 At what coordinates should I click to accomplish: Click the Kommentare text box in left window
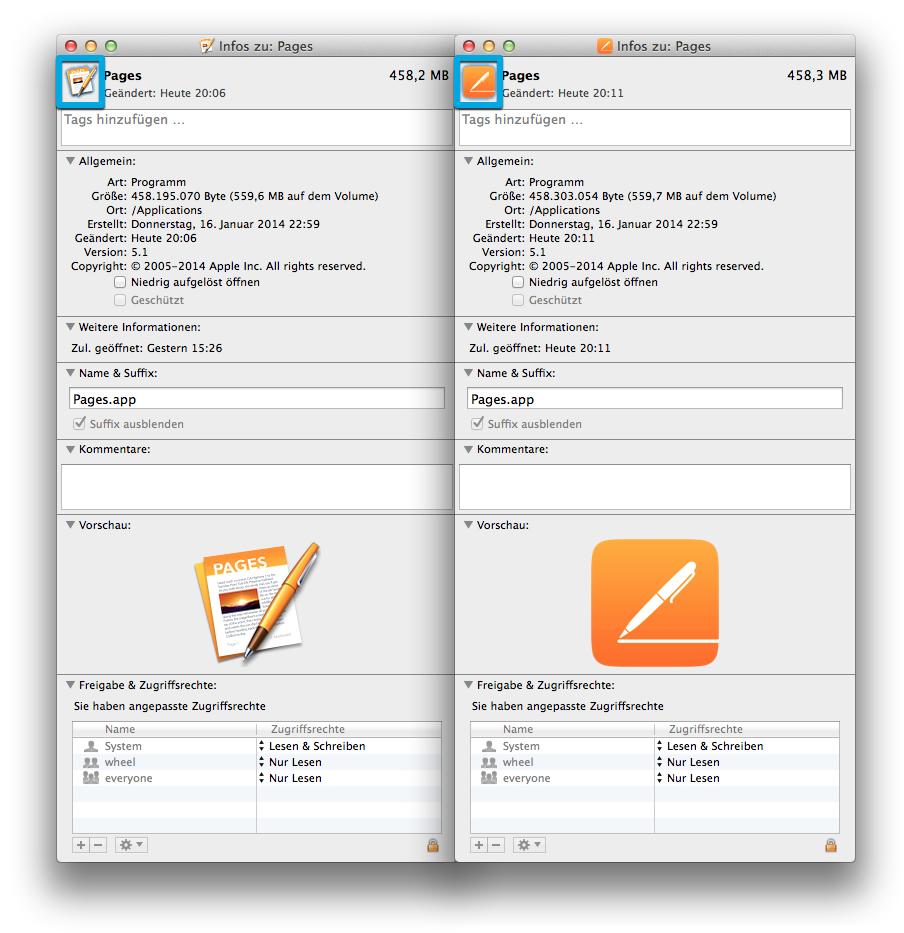[257, 487]
